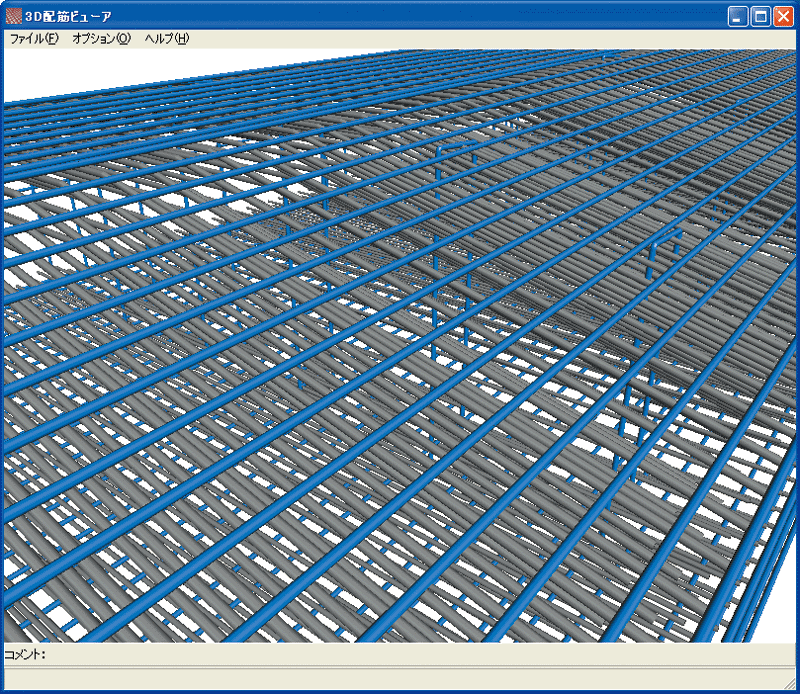800x694 pixels.
Task: Click the 3D配筋ビューア title text
Action: tap(68, 17)
